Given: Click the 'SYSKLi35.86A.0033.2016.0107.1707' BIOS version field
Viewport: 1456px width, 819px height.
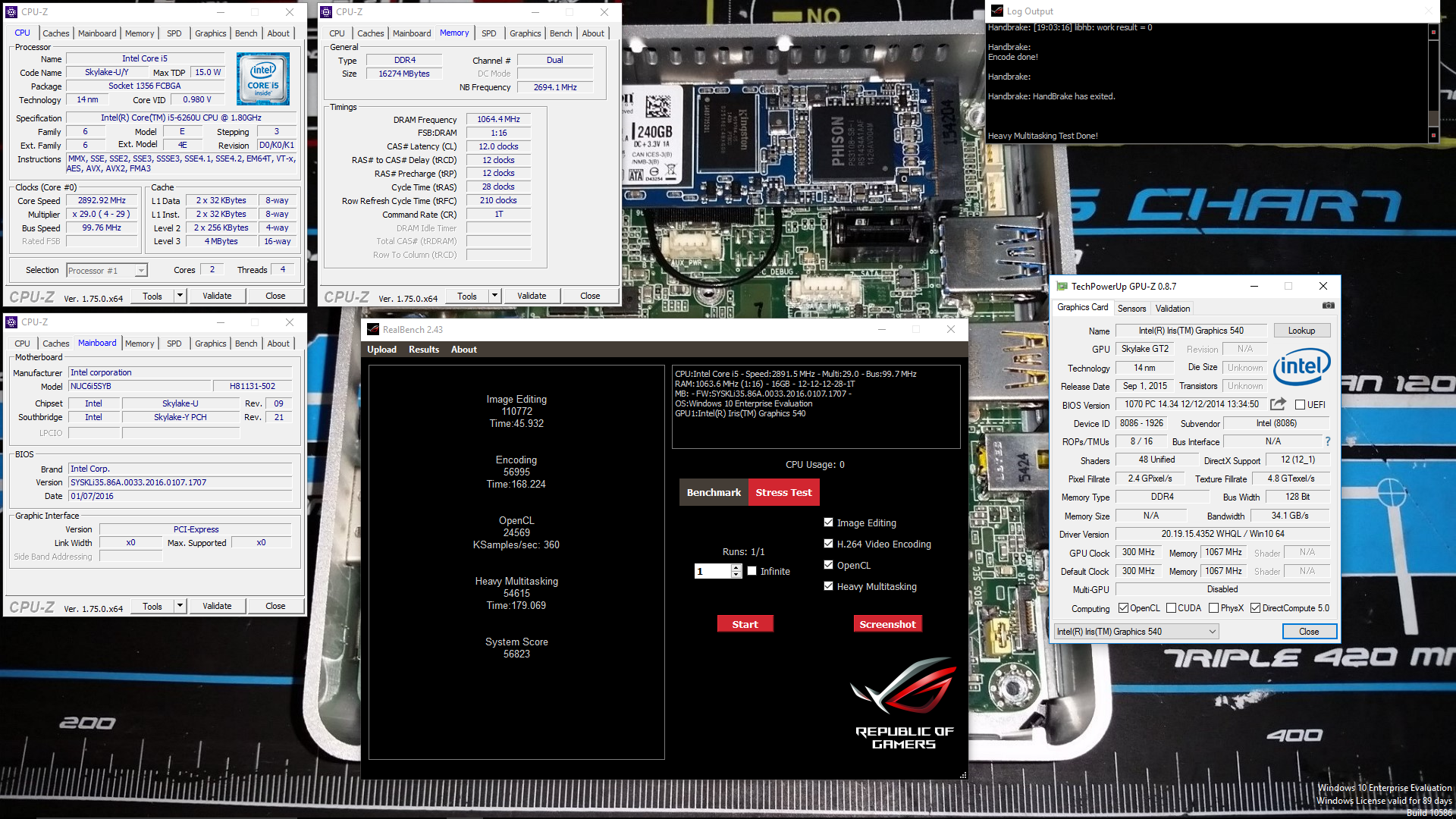Looking at the screenshot, I should (x=180, y=482).
